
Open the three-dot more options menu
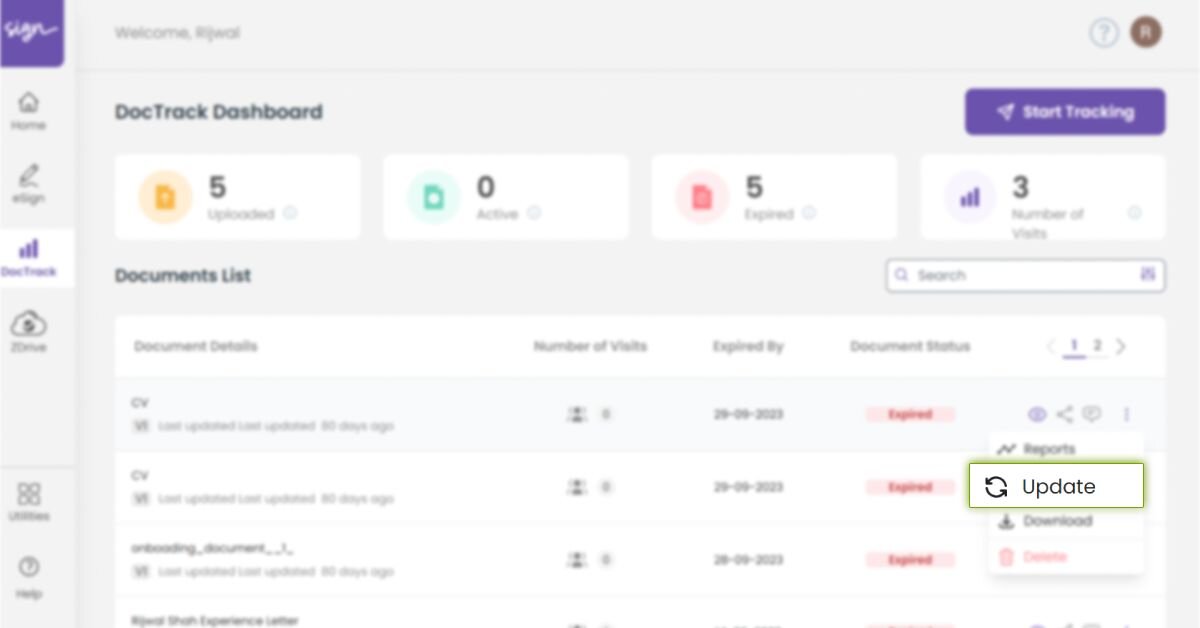coord(1127,414)
